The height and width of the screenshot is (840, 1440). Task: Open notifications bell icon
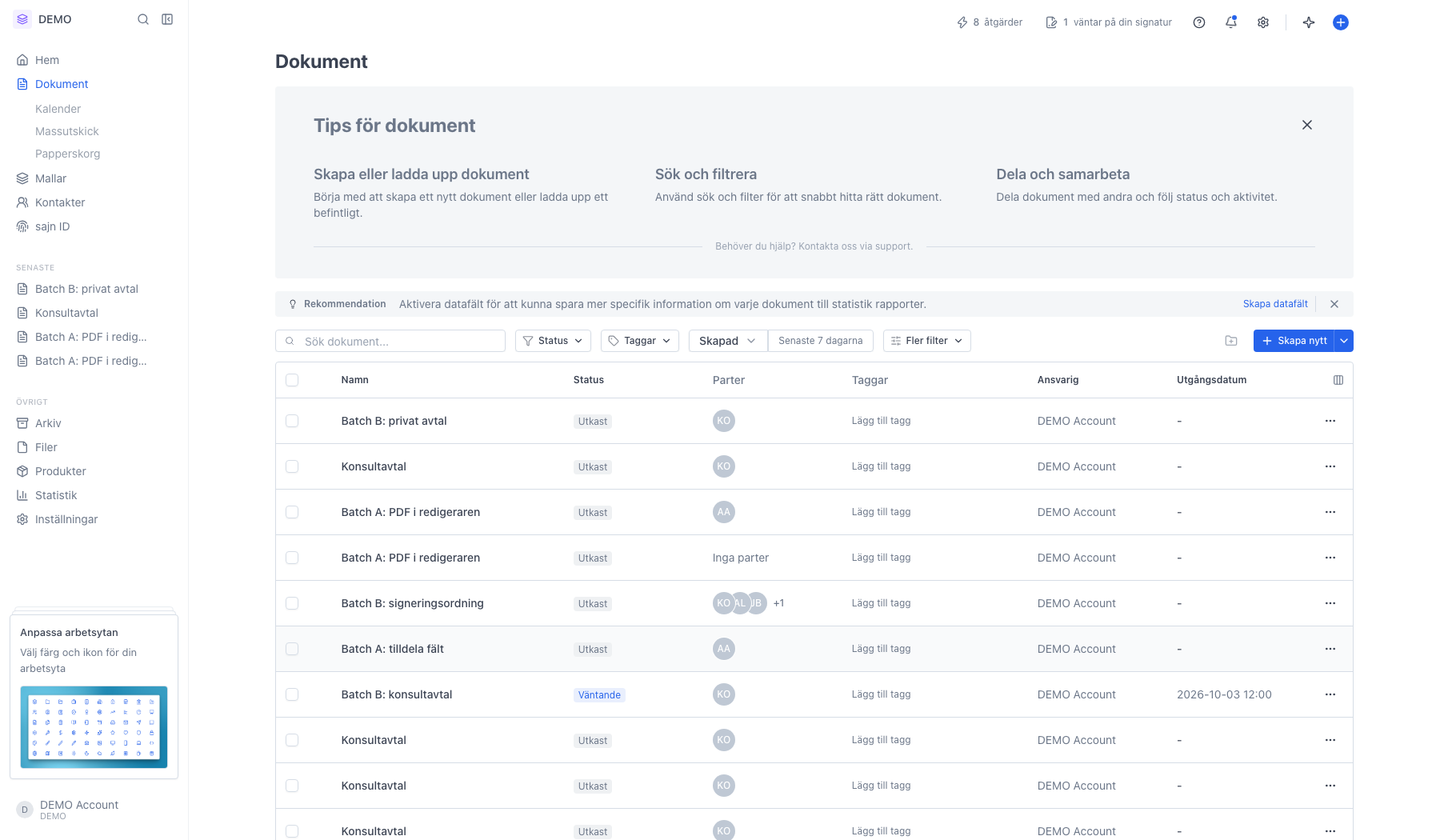(x=1231, y=22)
